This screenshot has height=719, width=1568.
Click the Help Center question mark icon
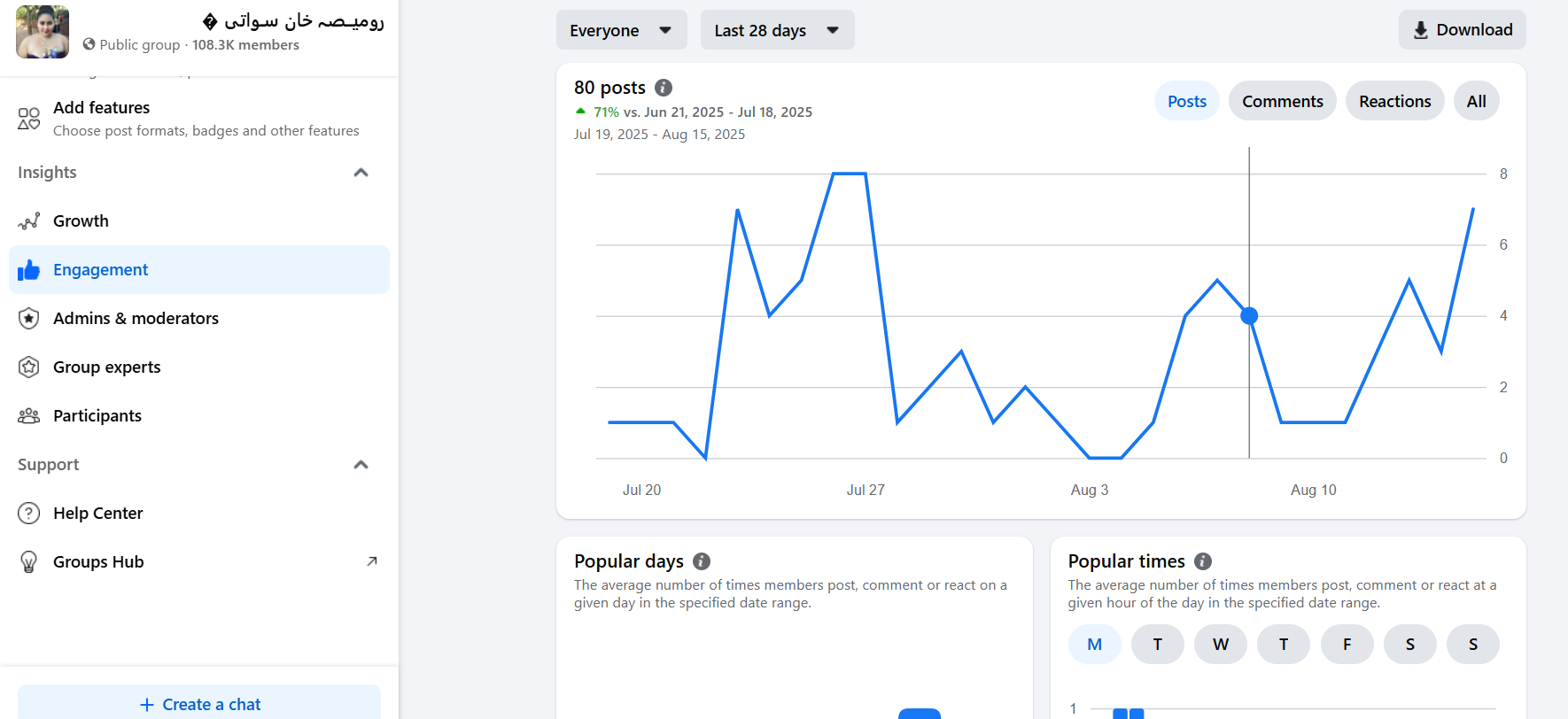tap(29, 513)
